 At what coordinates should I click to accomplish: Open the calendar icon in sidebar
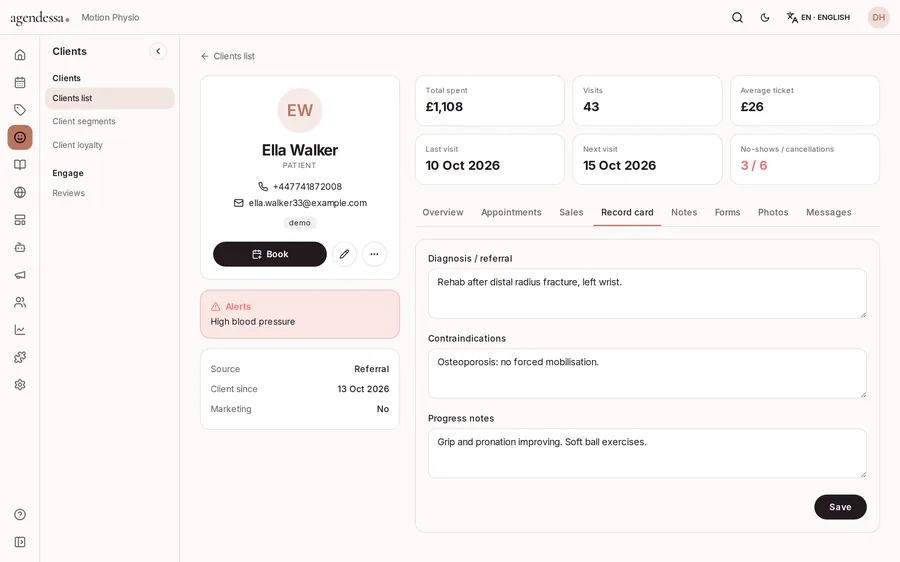[20, 82]
